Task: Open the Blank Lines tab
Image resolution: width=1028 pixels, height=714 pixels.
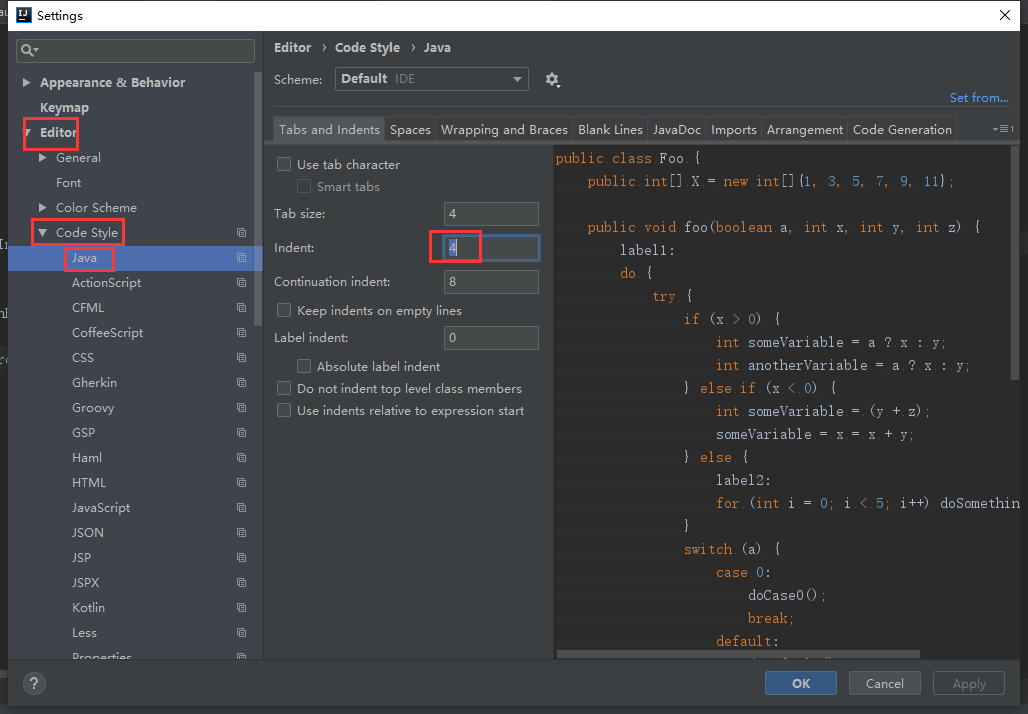Action: tap(610, 130)
